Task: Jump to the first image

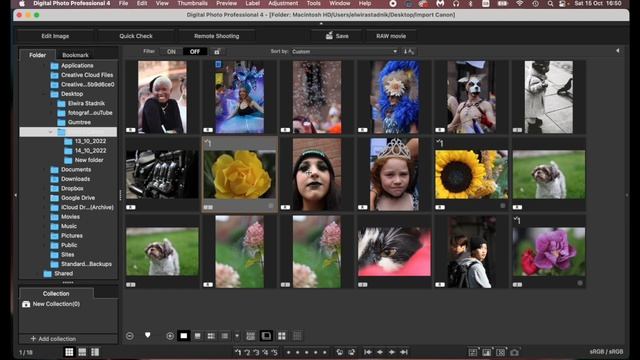Action: (368, 352)
